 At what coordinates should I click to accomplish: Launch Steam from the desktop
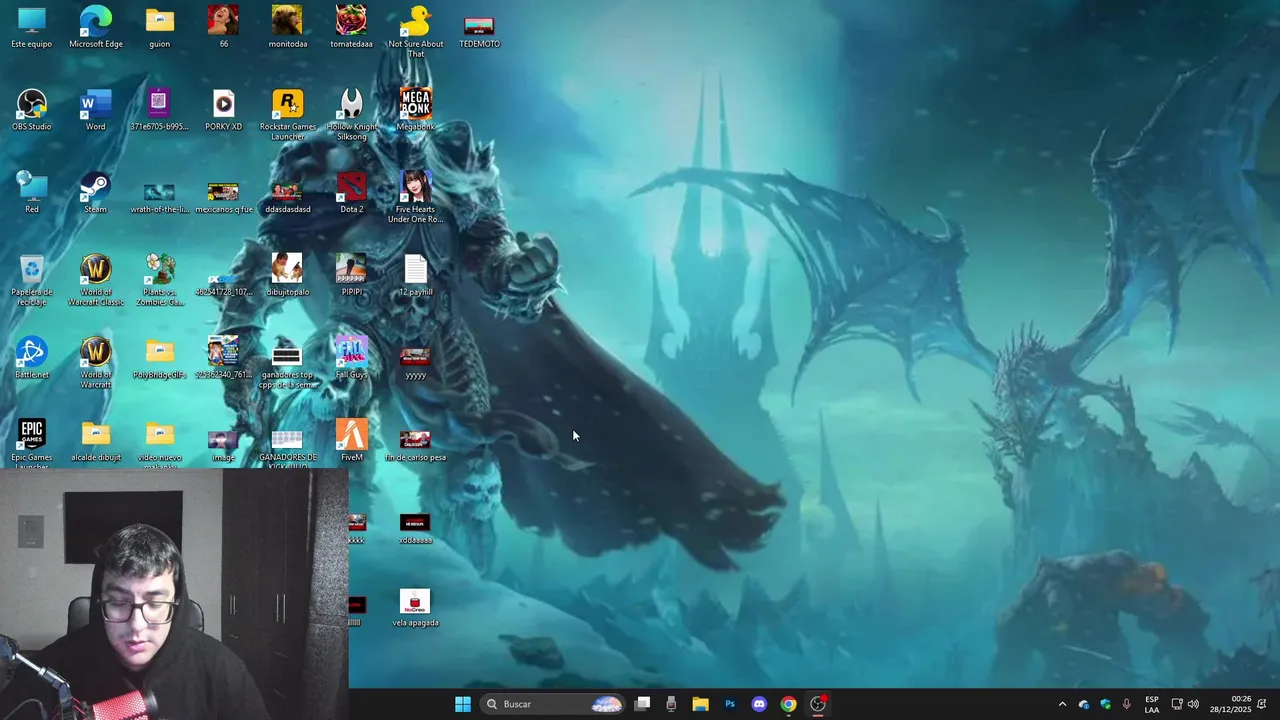pos(96,192)
